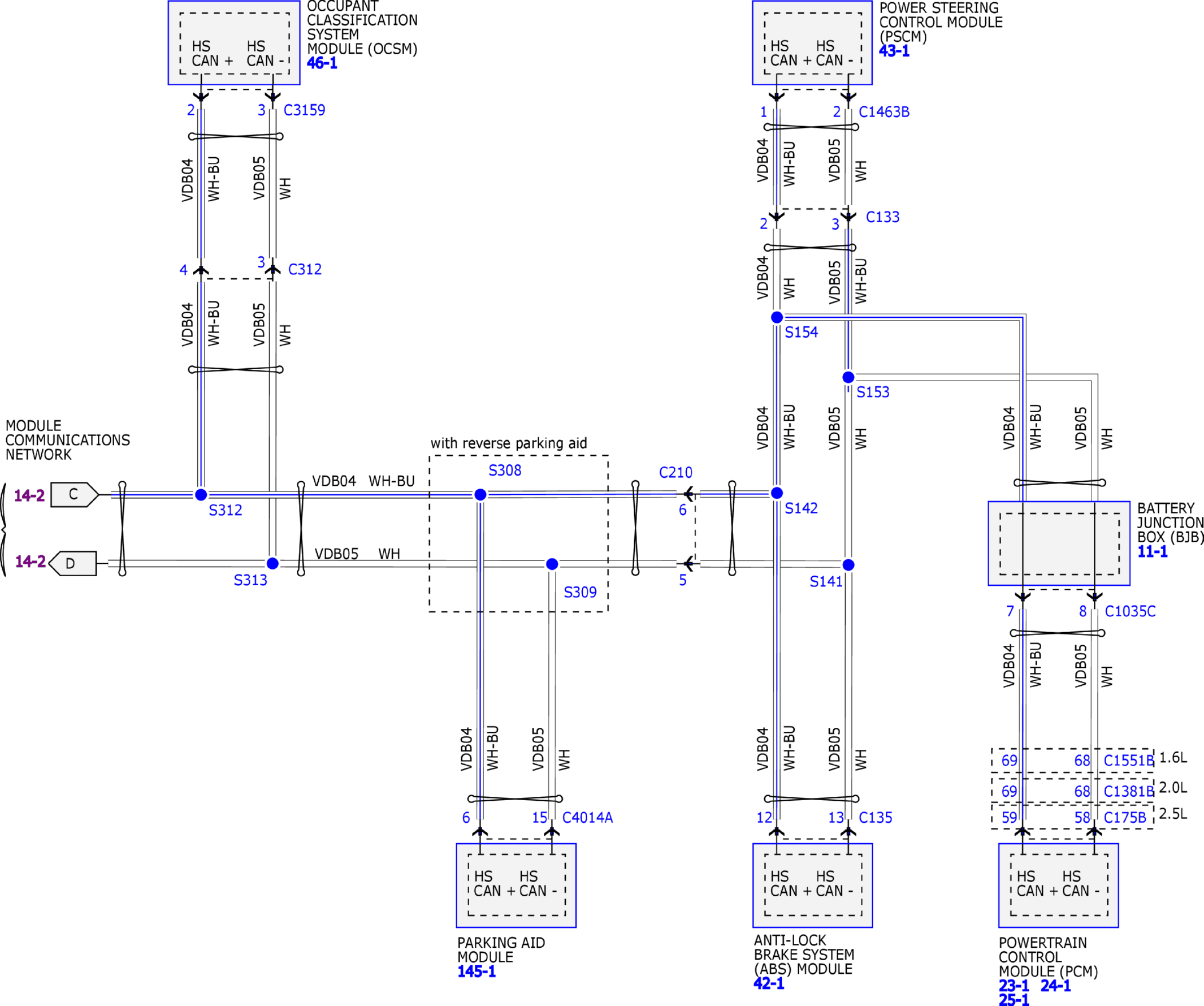The height and width of the screenshot is (1006, 1204).
Task: Select the C4014A connector label
Action: tap(587, 817)
